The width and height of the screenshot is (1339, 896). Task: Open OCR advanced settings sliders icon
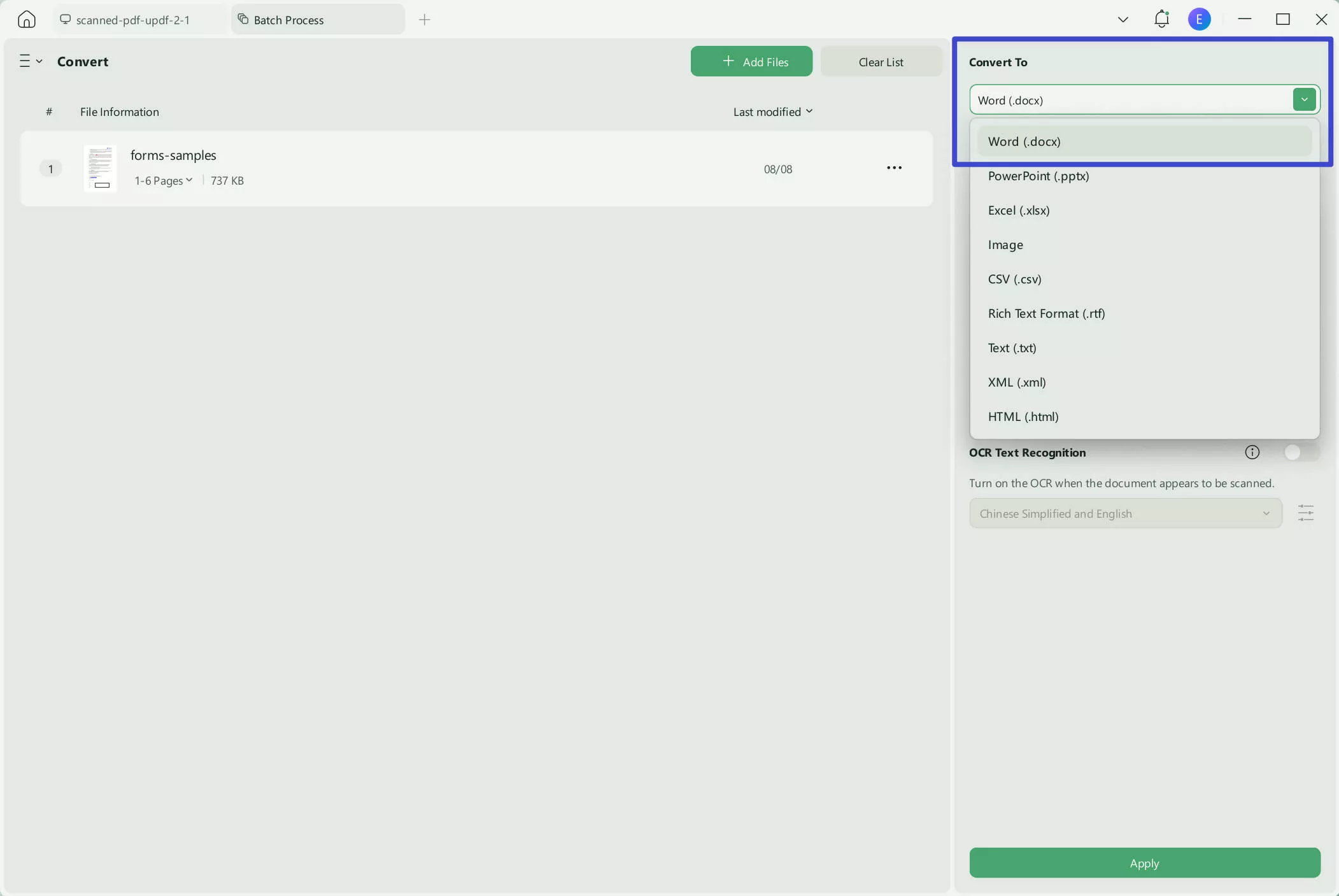[x=1305, y=513]
